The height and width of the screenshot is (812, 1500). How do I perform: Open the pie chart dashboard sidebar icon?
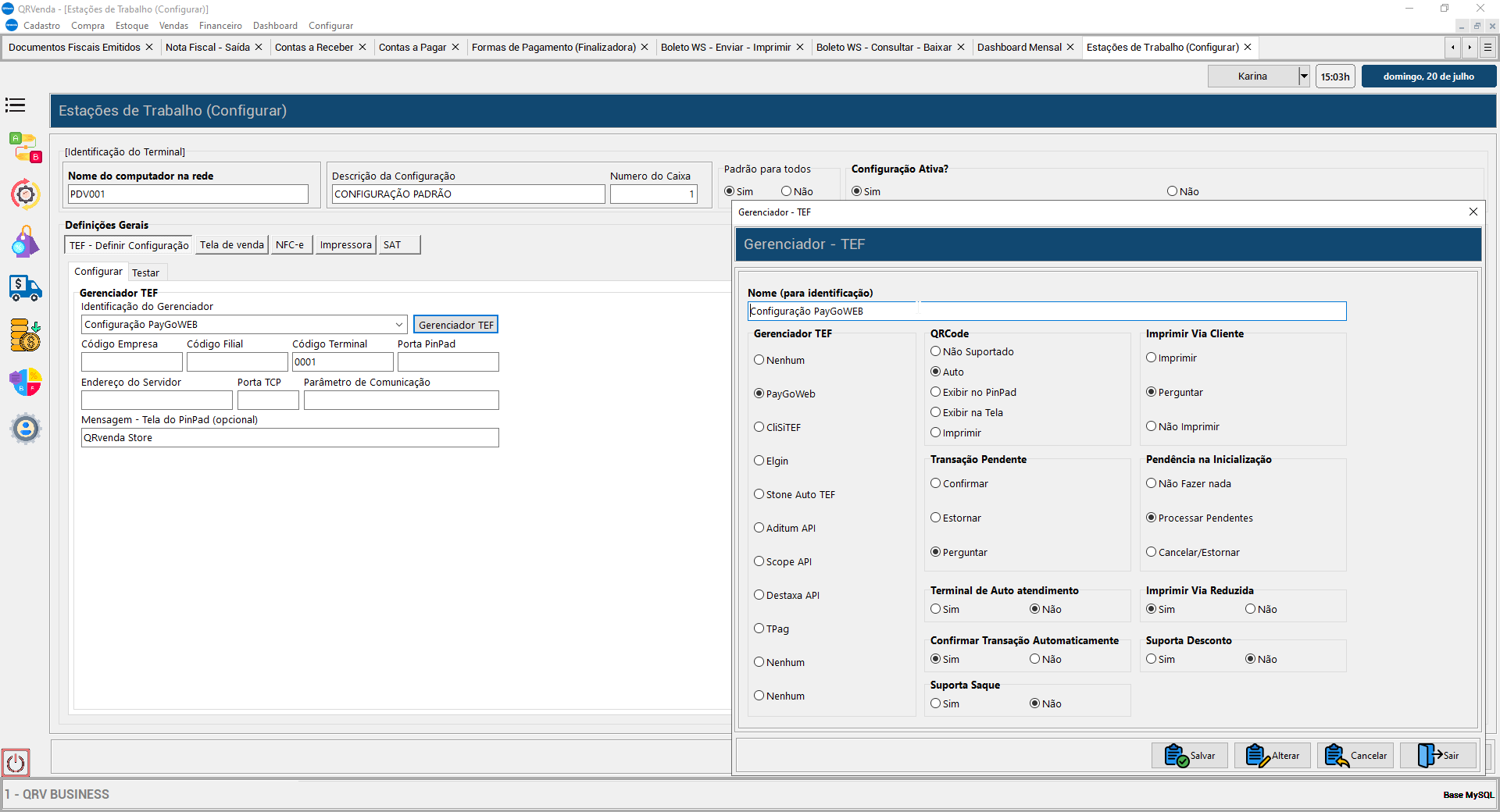25,383
